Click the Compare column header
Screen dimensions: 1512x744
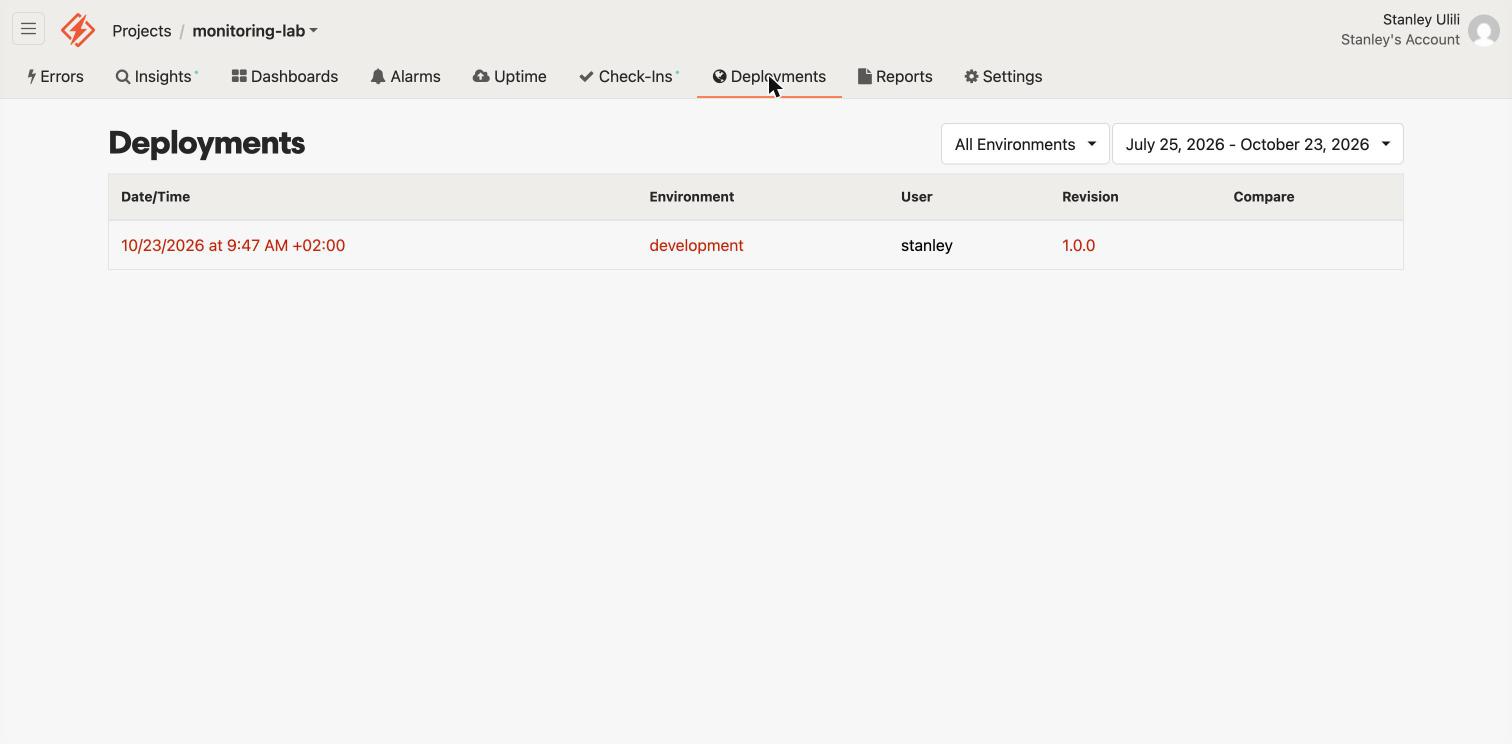[1264, 197]
